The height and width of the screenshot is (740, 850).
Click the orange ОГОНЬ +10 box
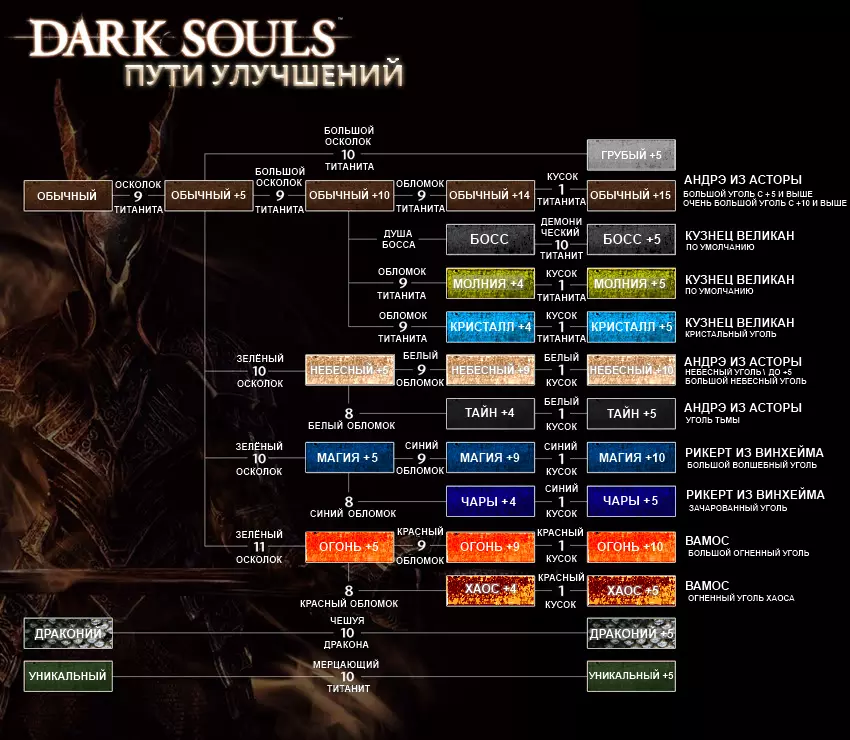tap(631, 547)
